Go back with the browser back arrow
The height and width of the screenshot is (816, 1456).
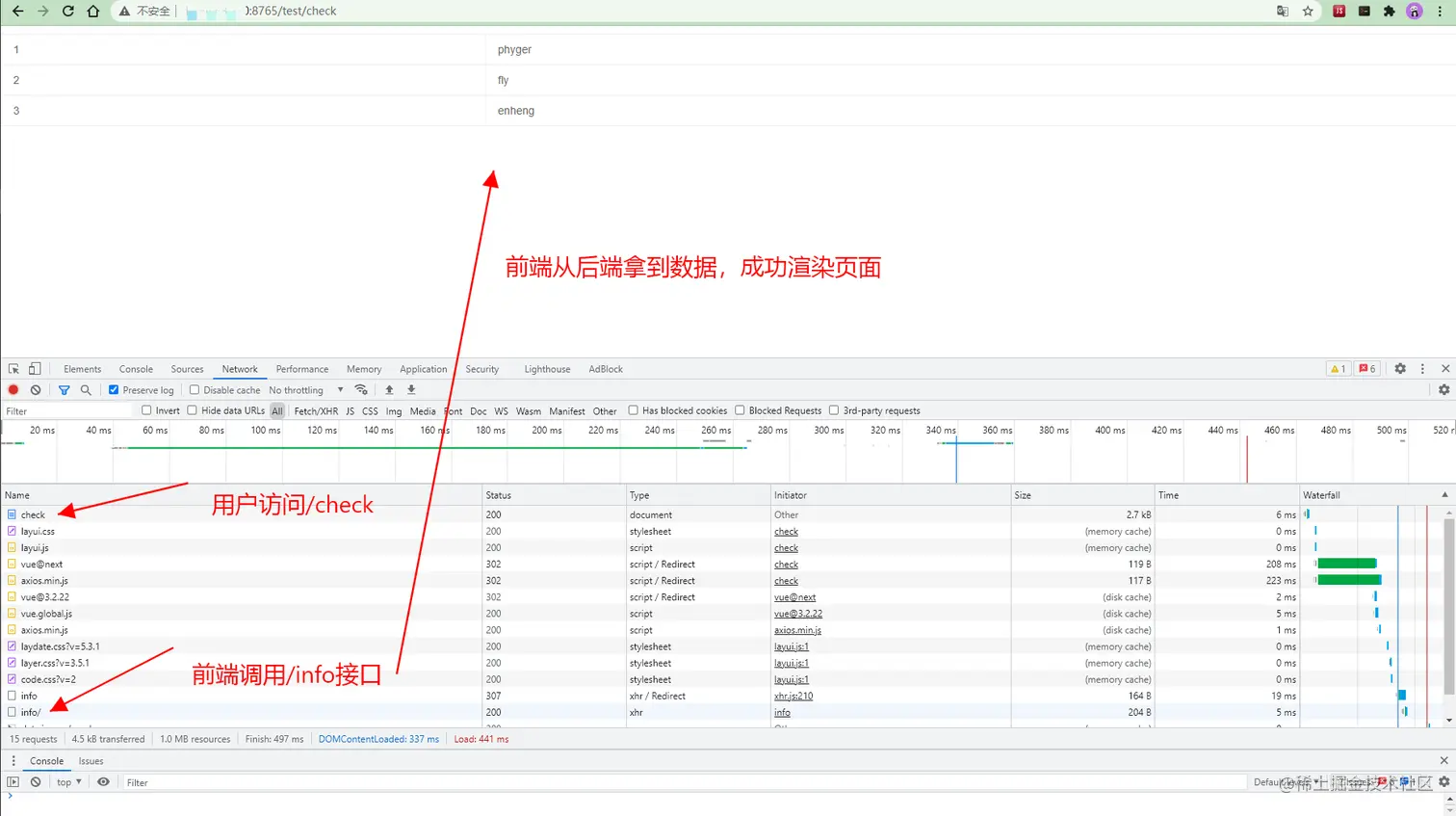pyautogui.click(x=17, y=11)
